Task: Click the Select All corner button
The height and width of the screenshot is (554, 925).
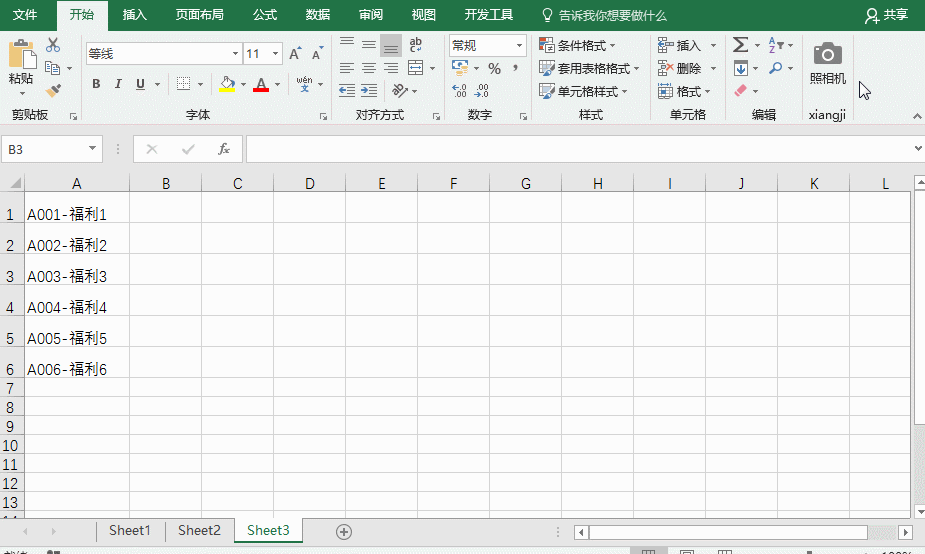Action: tap(12, 182)
